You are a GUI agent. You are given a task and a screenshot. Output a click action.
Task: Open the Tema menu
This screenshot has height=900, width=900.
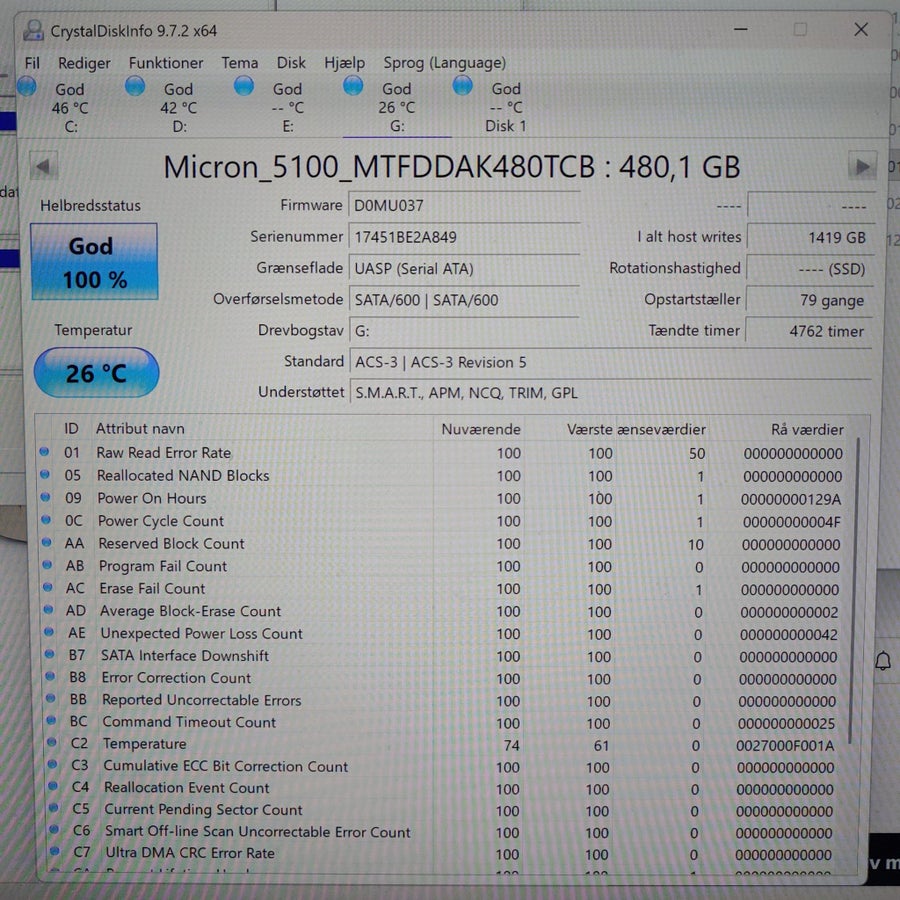(239, 62)
